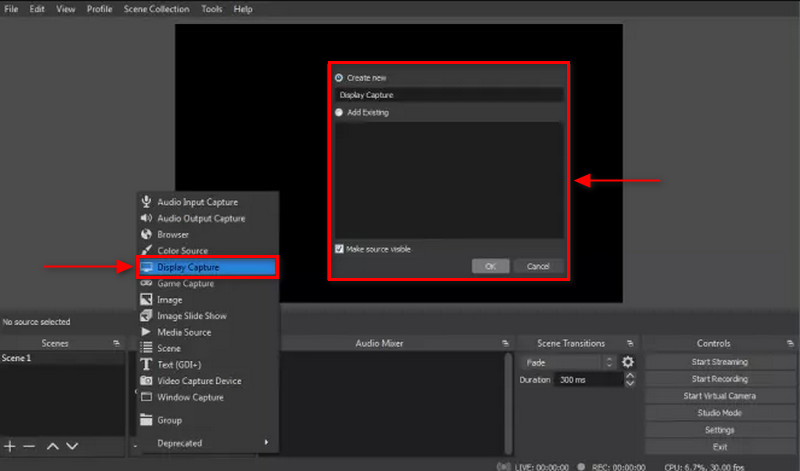Choose Window Capture from source menu
This screenshot has width=800, height=471.
(x=208, y=397)
